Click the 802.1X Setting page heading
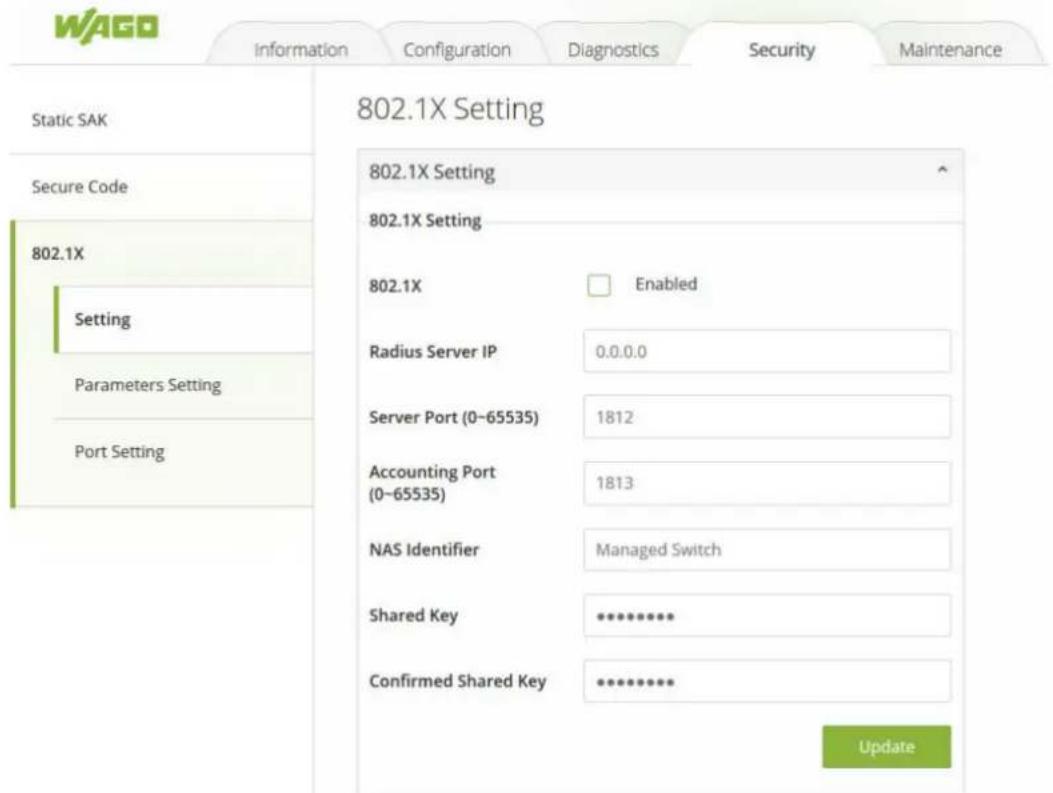This screenshot has height=793, width=1053. [x=450, y=109]
